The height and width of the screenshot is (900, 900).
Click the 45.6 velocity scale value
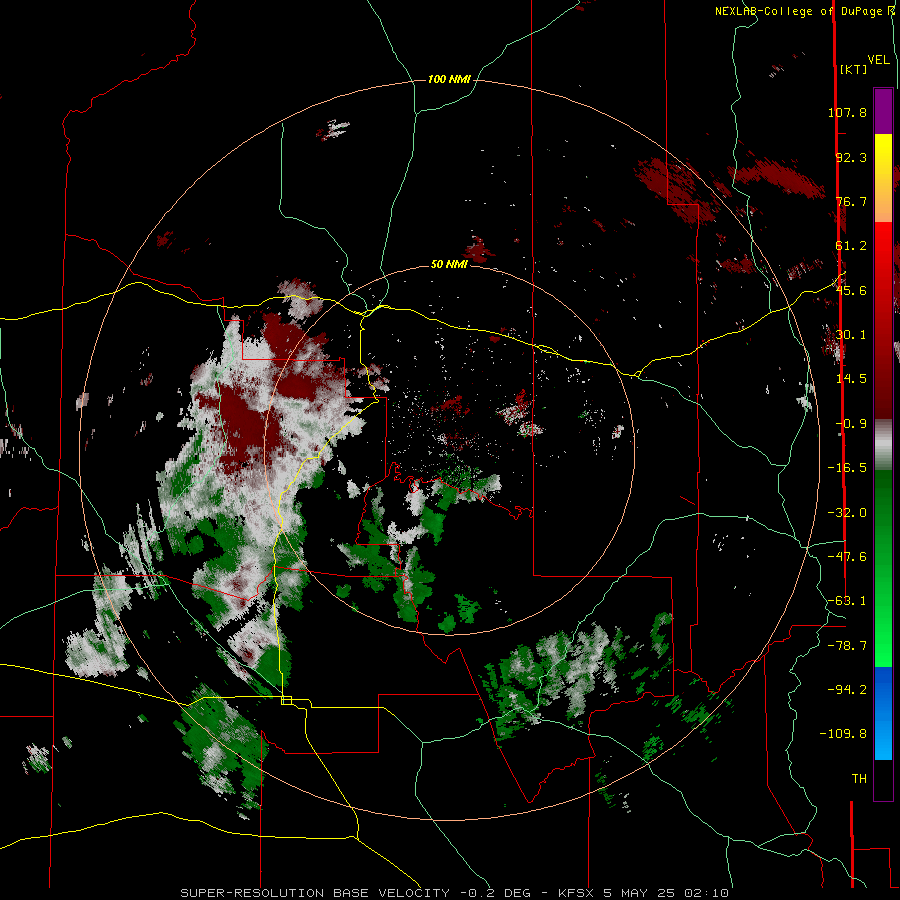(851, 290)
